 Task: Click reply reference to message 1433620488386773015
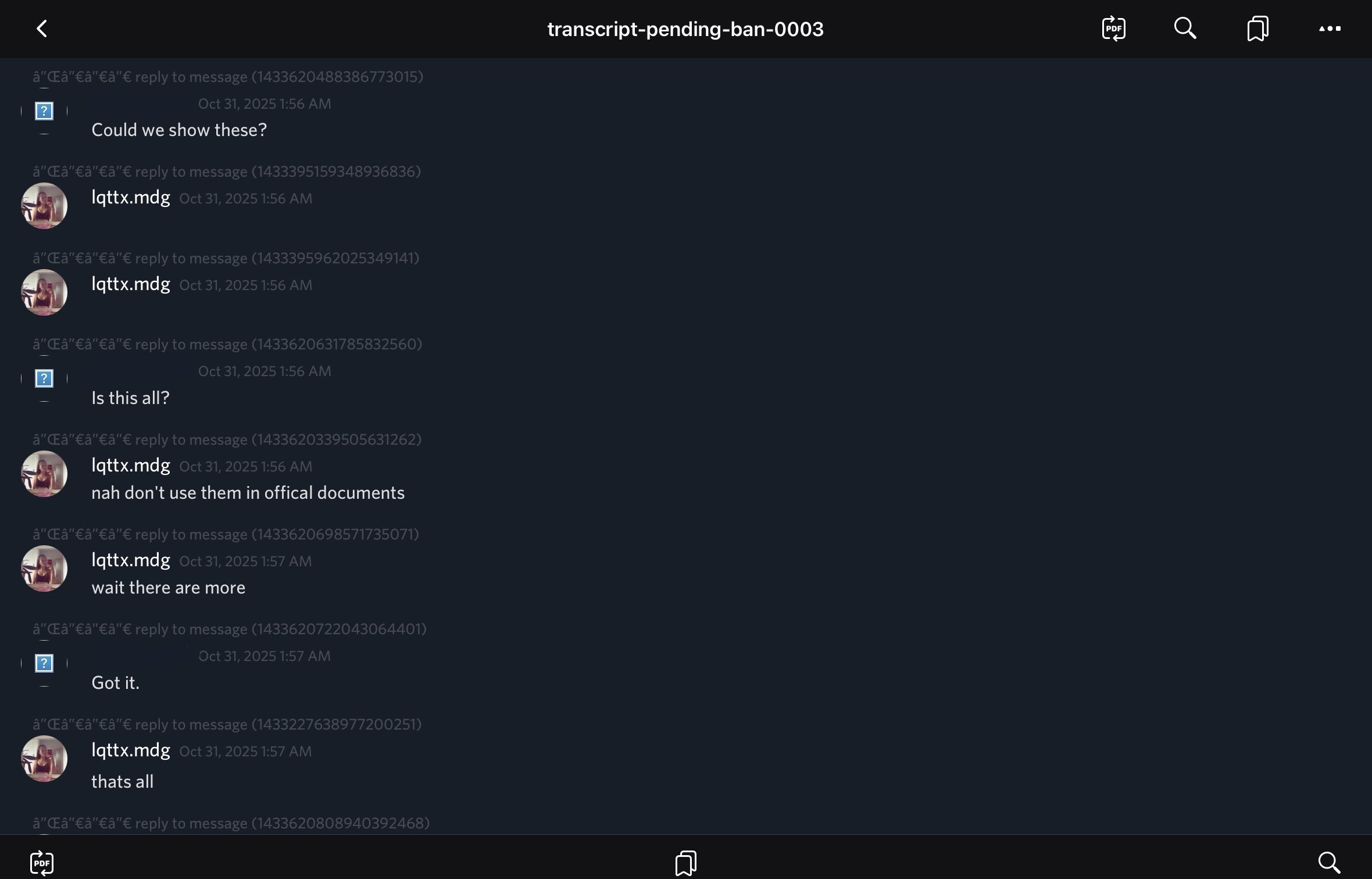[x=228, y=77]
